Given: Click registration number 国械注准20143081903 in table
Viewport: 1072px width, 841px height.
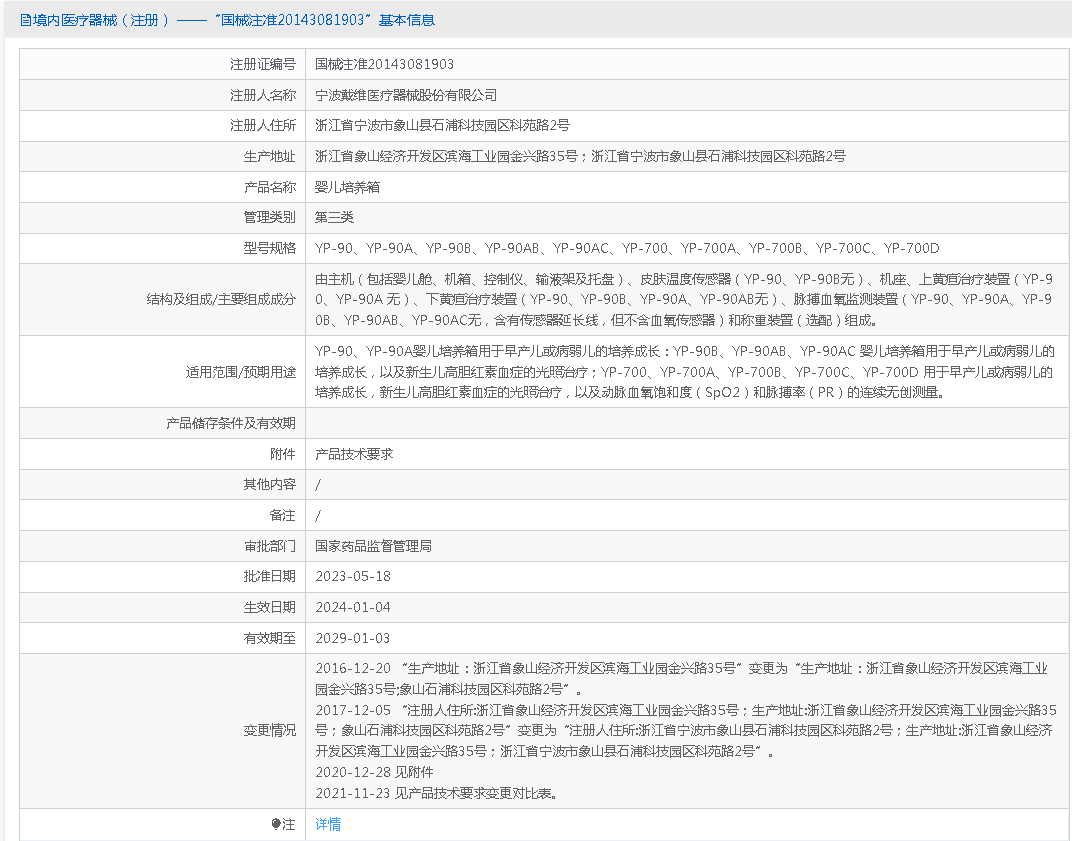Looking at the screenshot, I should pyautogui.click(x=384, y=64).
